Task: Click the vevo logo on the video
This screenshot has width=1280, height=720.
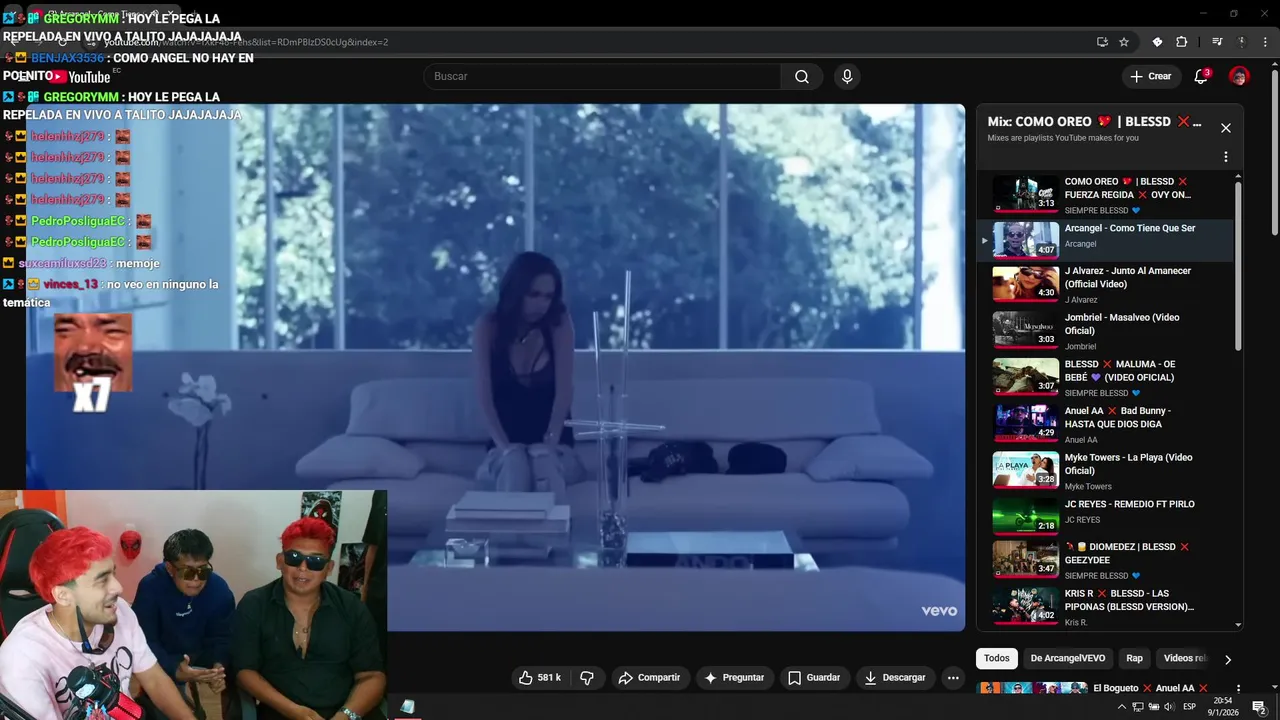Action: 939,611
